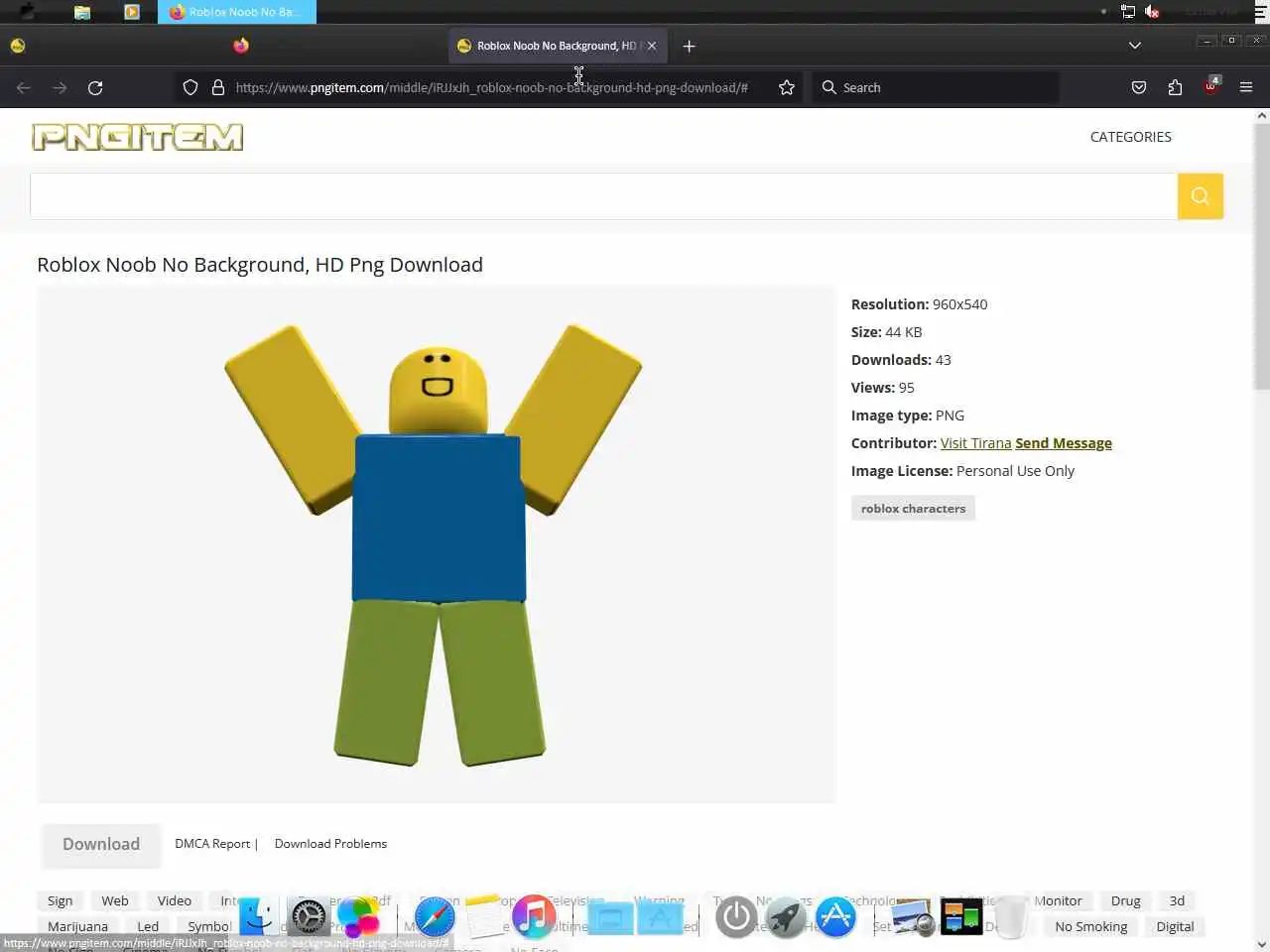Click the URL address bar
The height and width of the screenshot is (952, 1270).
[491, 87]
